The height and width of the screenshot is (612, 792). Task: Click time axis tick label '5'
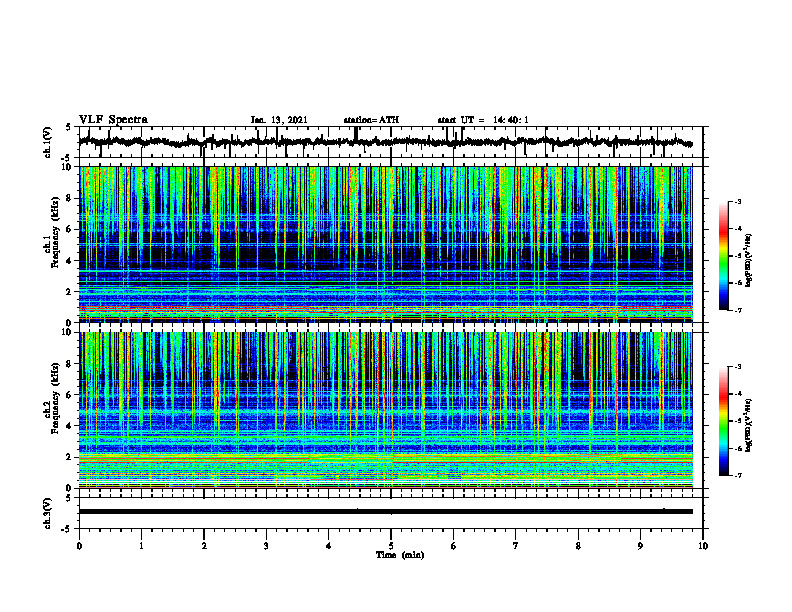(391, 546)
